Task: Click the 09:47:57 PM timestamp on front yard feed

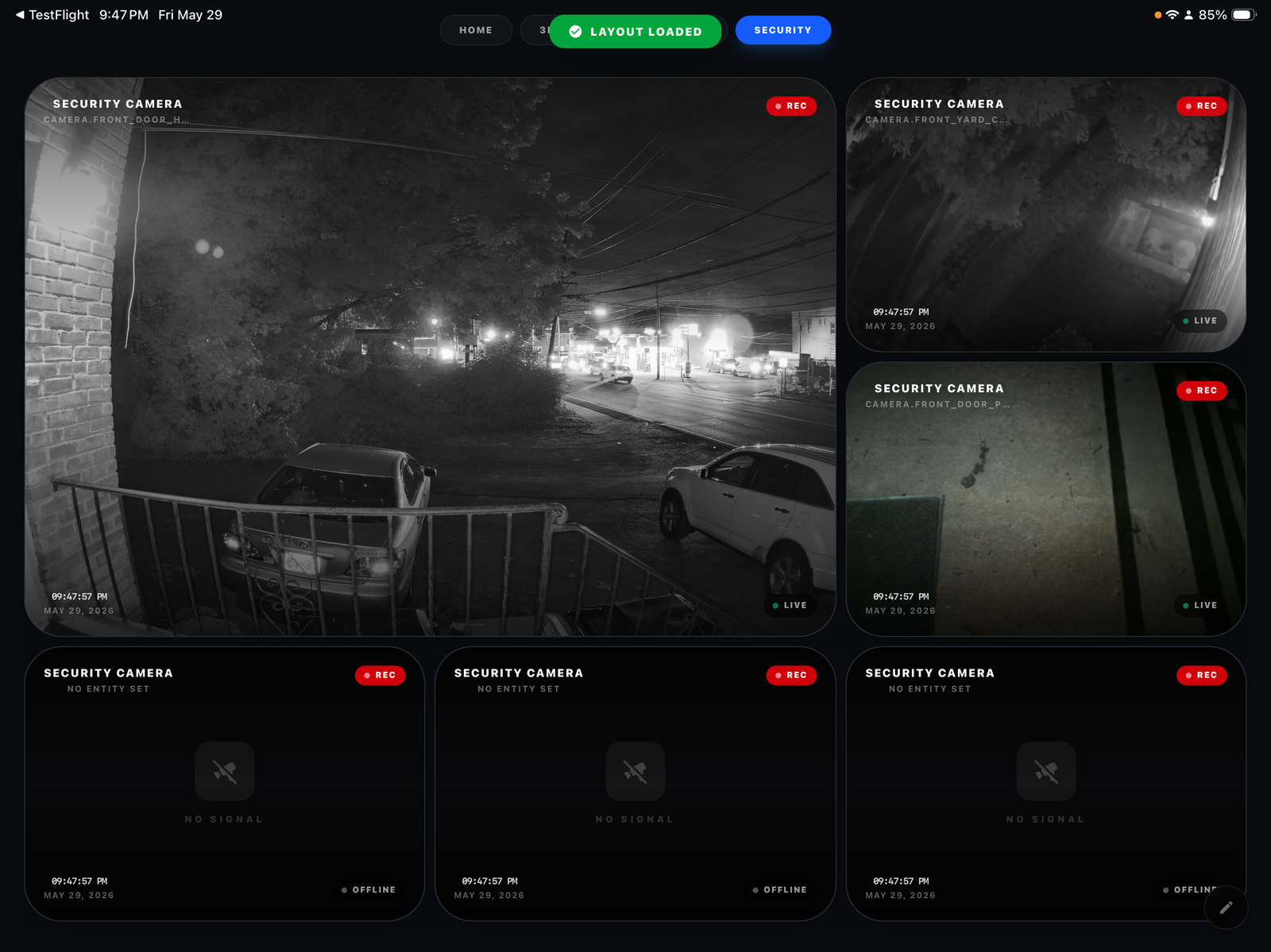Action: point(901,312)
